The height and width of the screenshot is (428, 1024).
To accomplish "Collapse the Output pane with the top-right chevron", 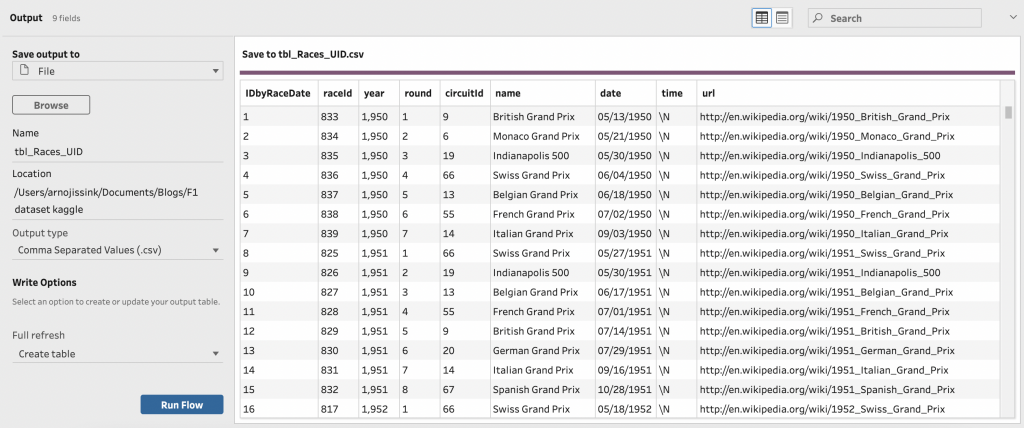I will click(x=1010, y=17).
